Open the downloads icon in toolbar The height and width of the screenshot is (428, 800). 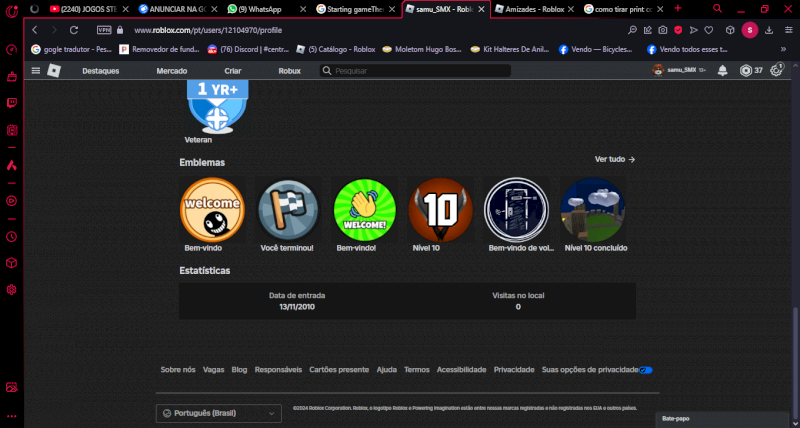coord(769,30)
